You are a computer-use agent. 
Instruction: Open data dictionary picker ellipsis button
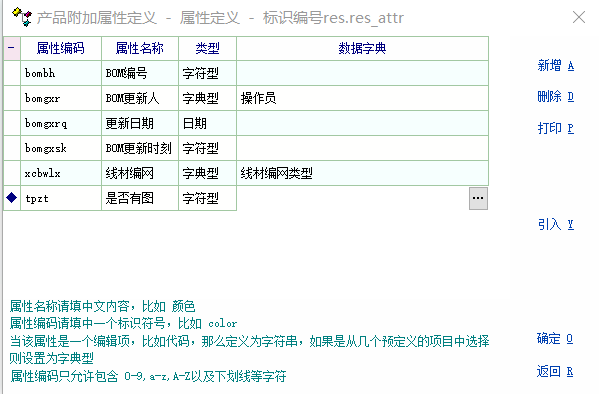pyautogui.click(x=478, y=198)
